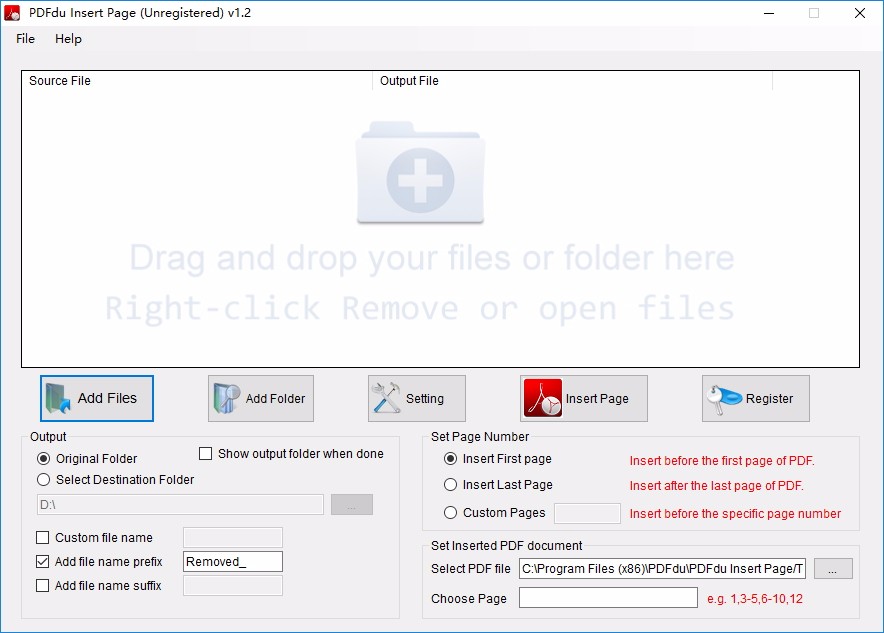This screenshot has width=884, height=633.
Task: Click the prefix field containing Removed_
Action: point(233,561)
